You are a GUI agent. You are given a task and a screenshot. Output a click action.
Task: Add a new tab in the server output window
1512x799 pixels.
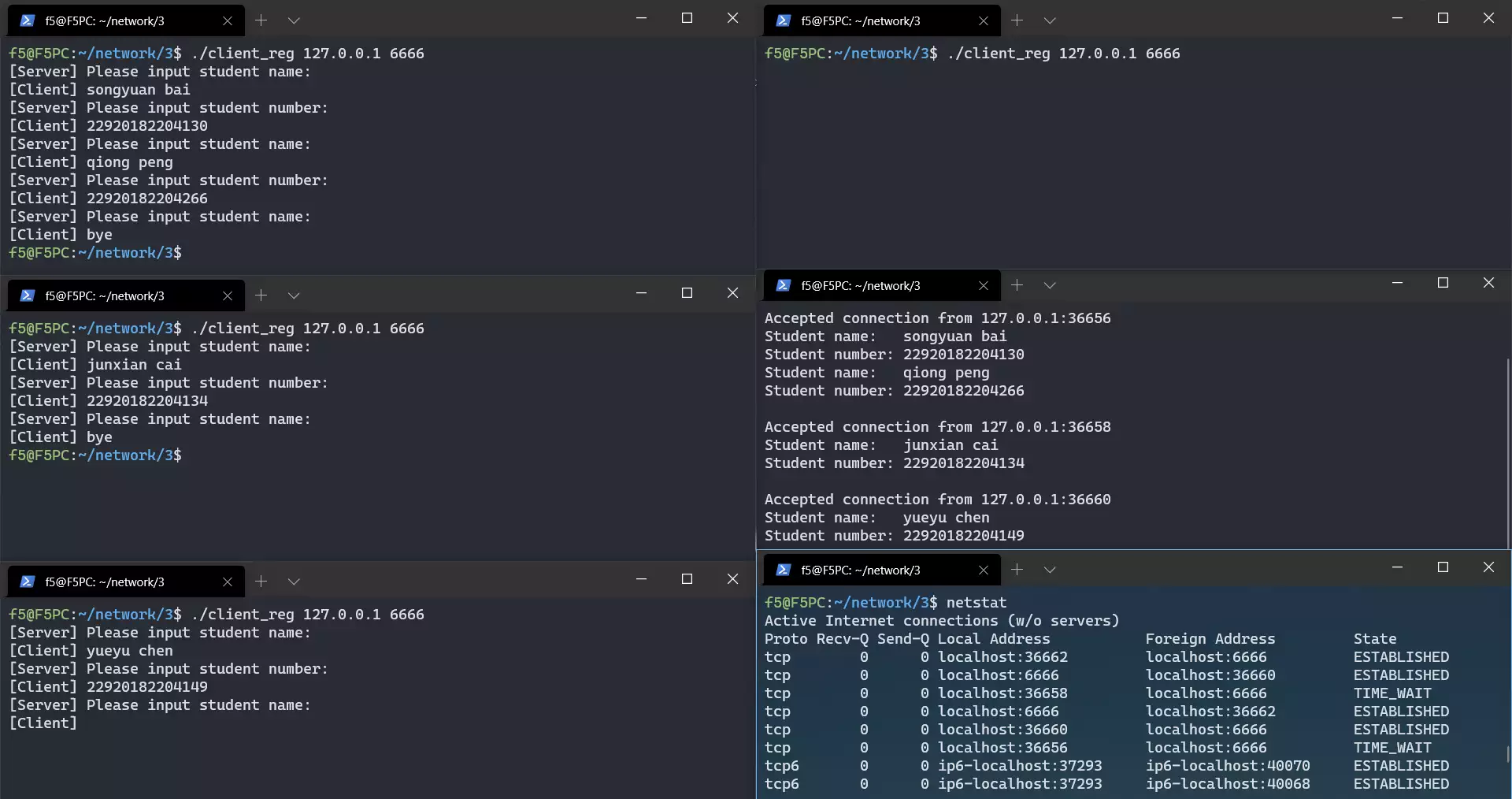(1017, 285)
